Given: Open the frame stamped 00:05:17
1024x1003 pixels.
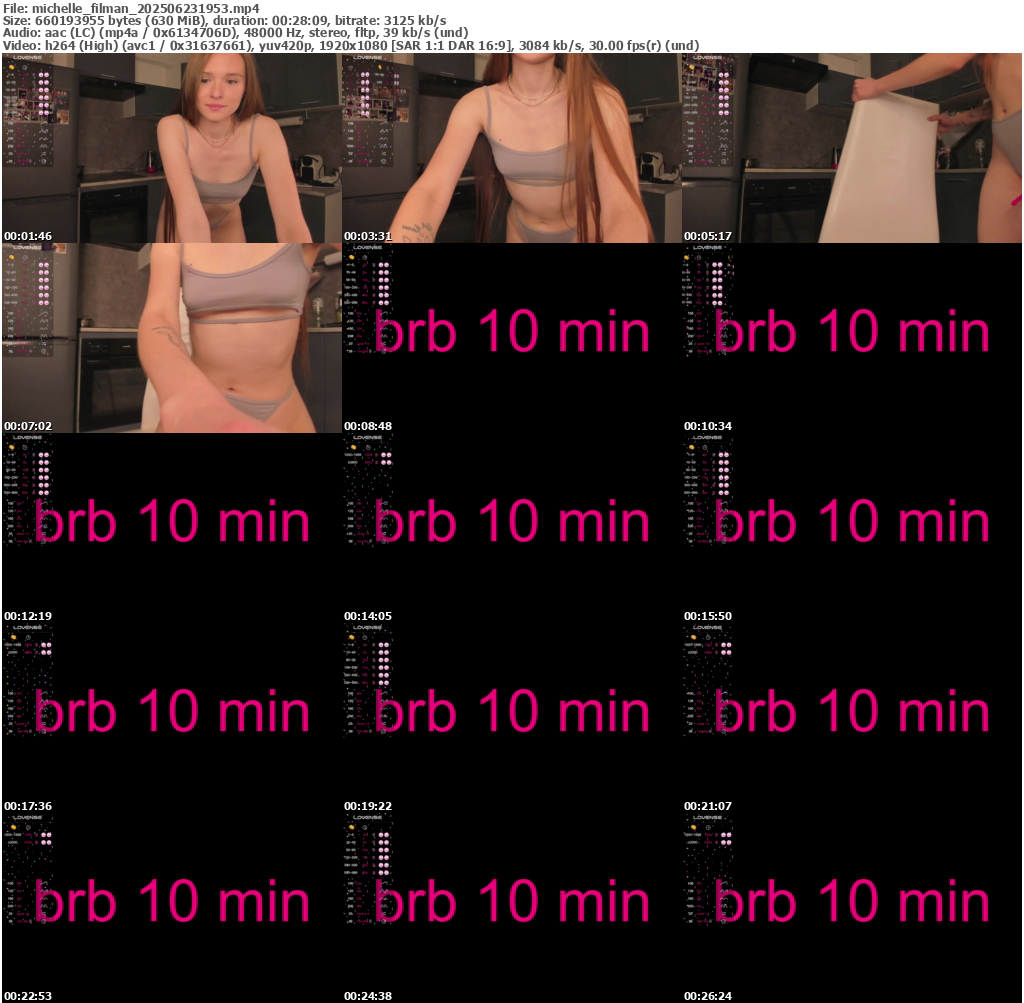Looking at the screenshot, I should (852, 148).
